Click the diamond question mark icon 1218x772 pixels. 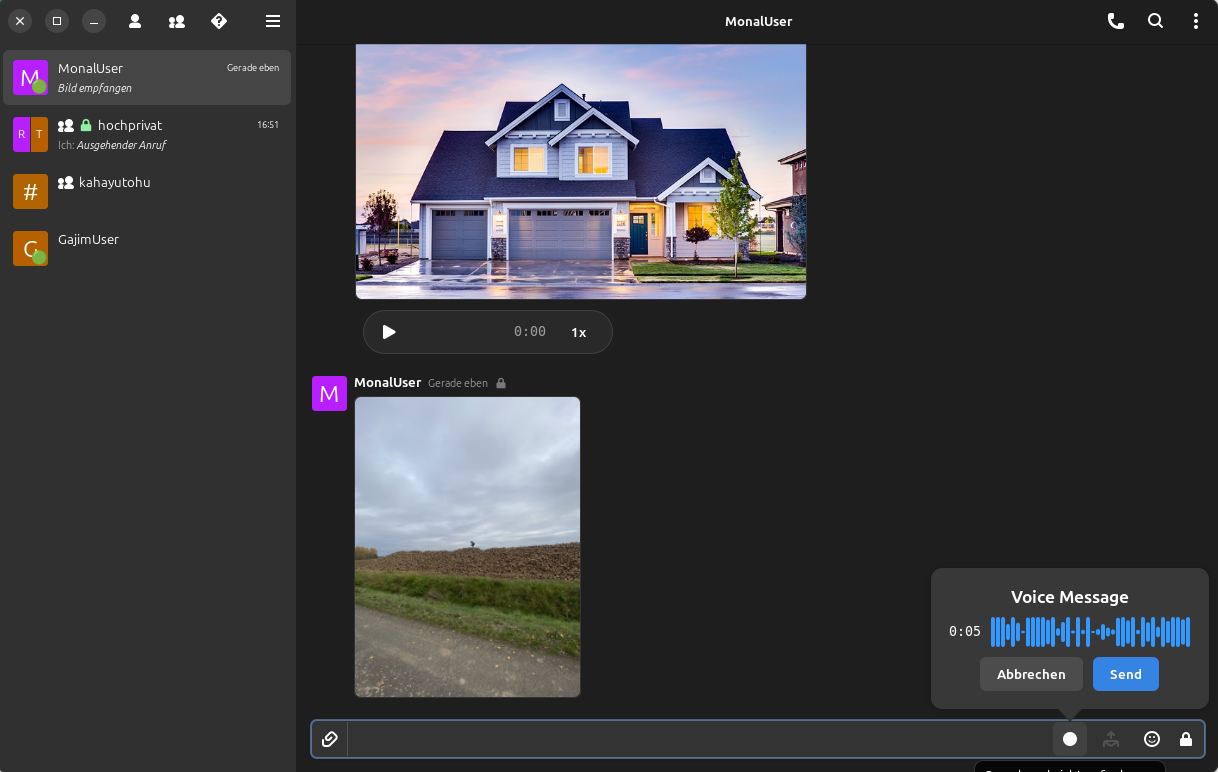point(219,21)
